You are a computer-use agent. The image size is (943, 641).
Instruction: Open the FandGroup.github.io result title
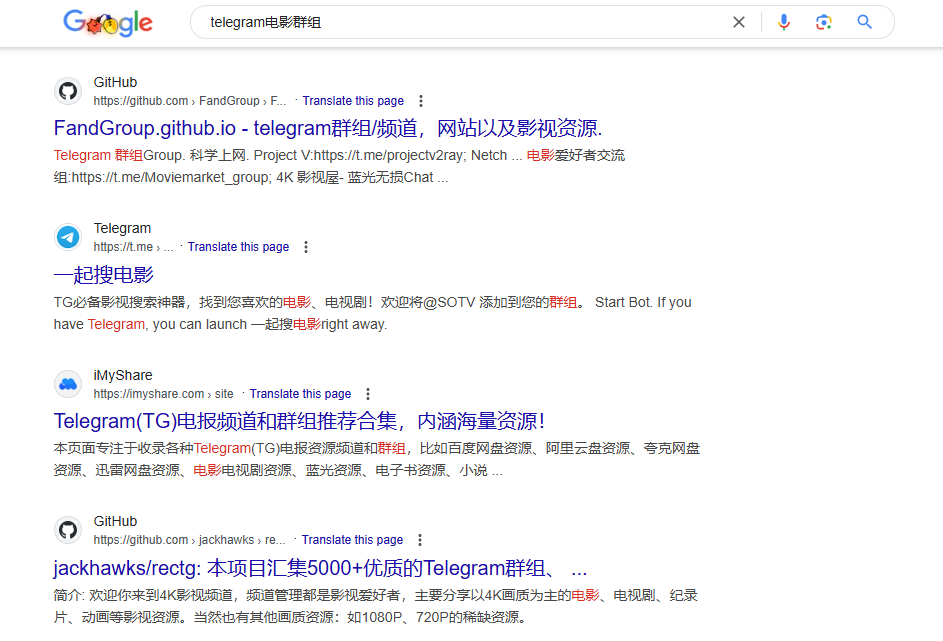click(x=328, y=128)
